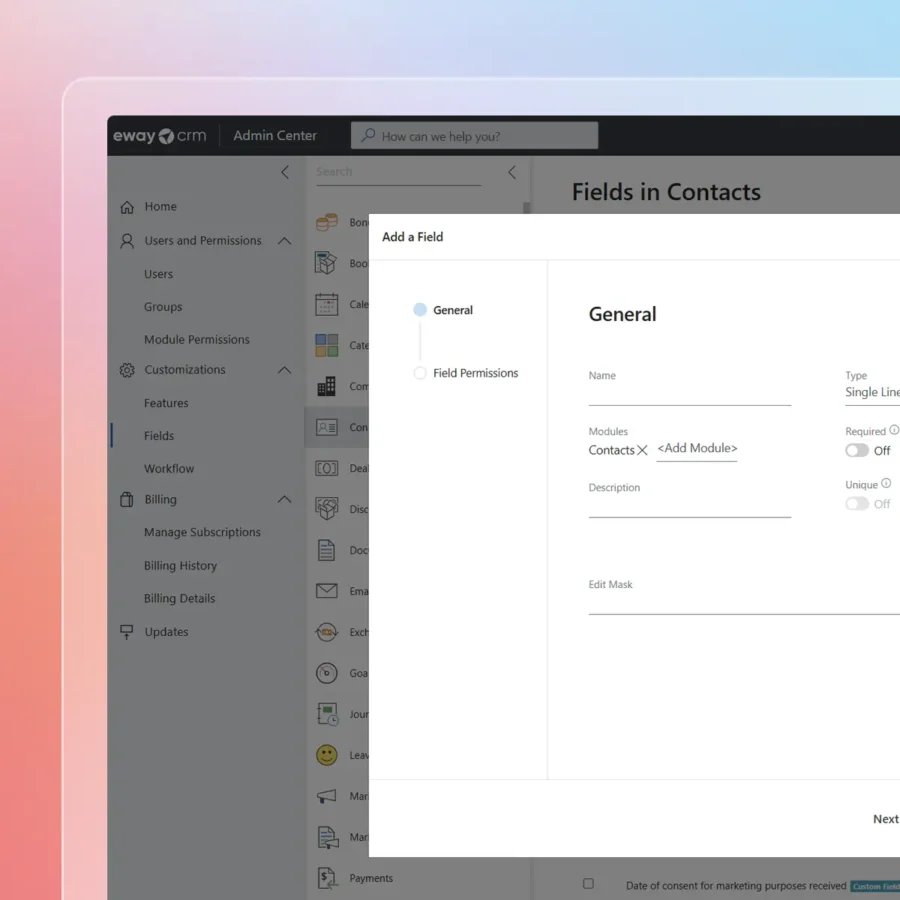Open the Add Module dropdown
This screenshot has height=900, width=900.
click(x=697, y=449)
